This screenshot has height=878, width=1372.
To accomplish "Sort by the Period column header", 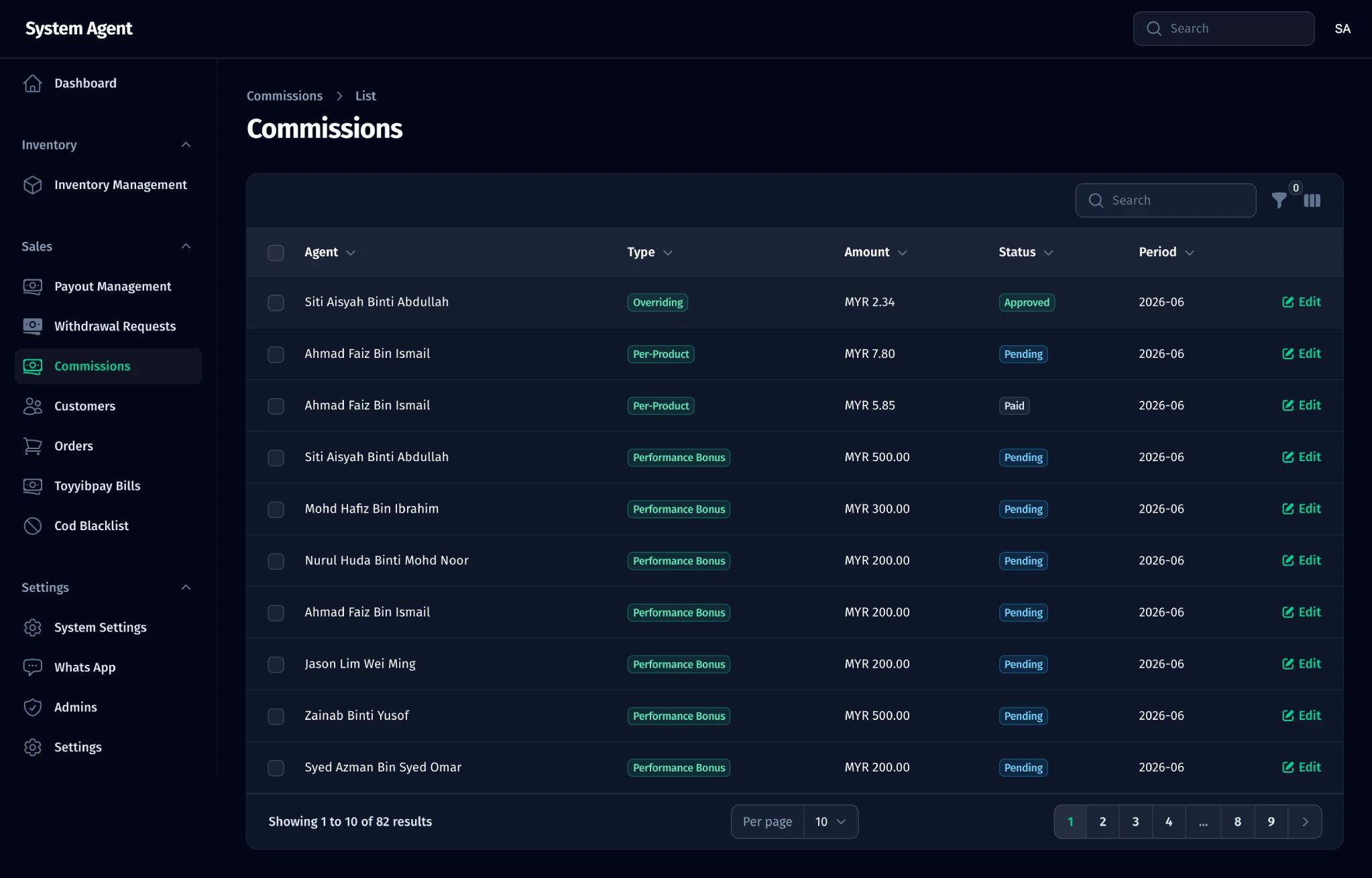I will coord(1166,252).
